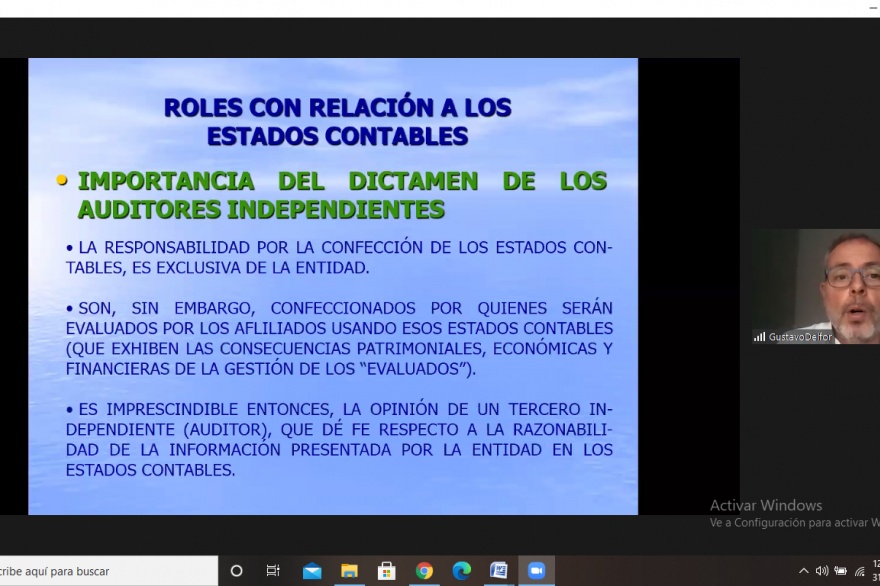The image size is (880, 586).
Task: Click the slide title line 'ESTADOS CONTABLES'
Action: coord(337,136)
